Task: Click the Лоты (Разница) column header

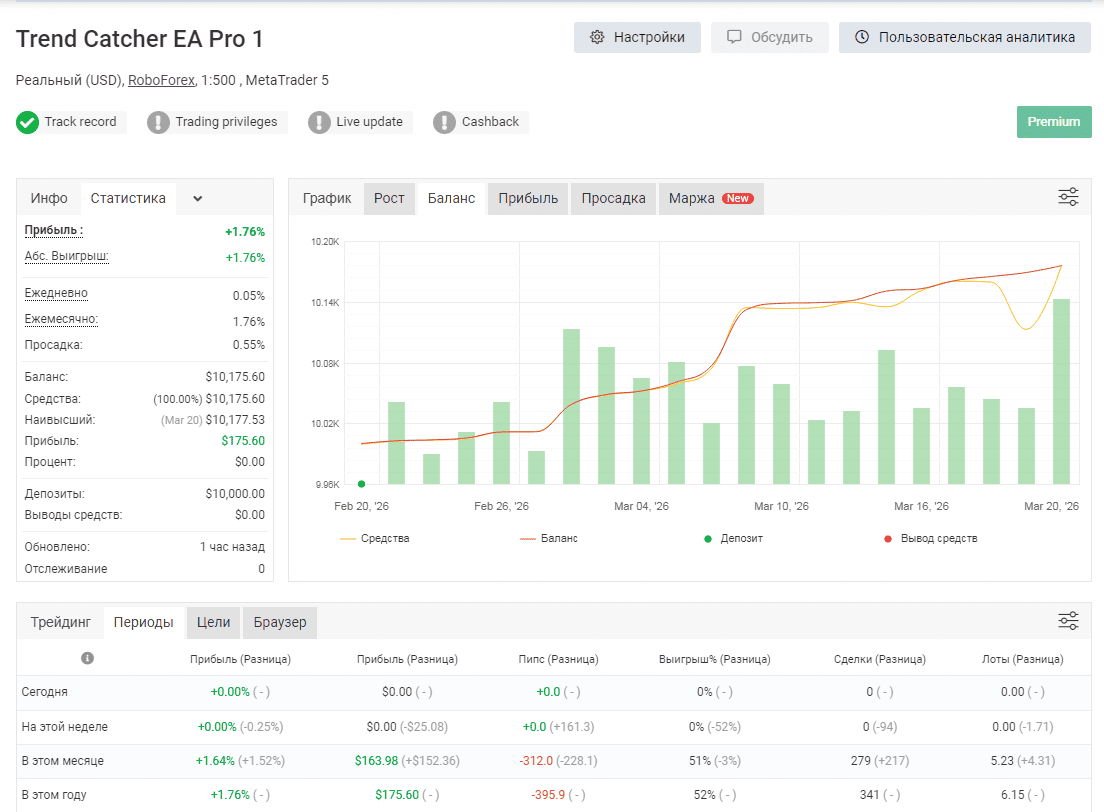Action: pyautogui.click(x=1022, y=659)
